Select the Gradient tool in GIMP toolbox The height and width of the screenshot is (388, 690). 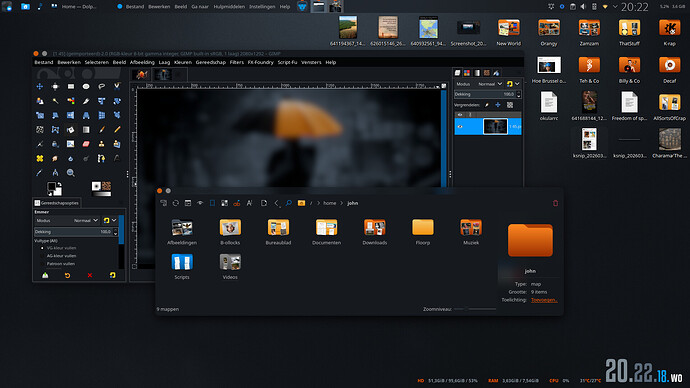tap(86, 130)
